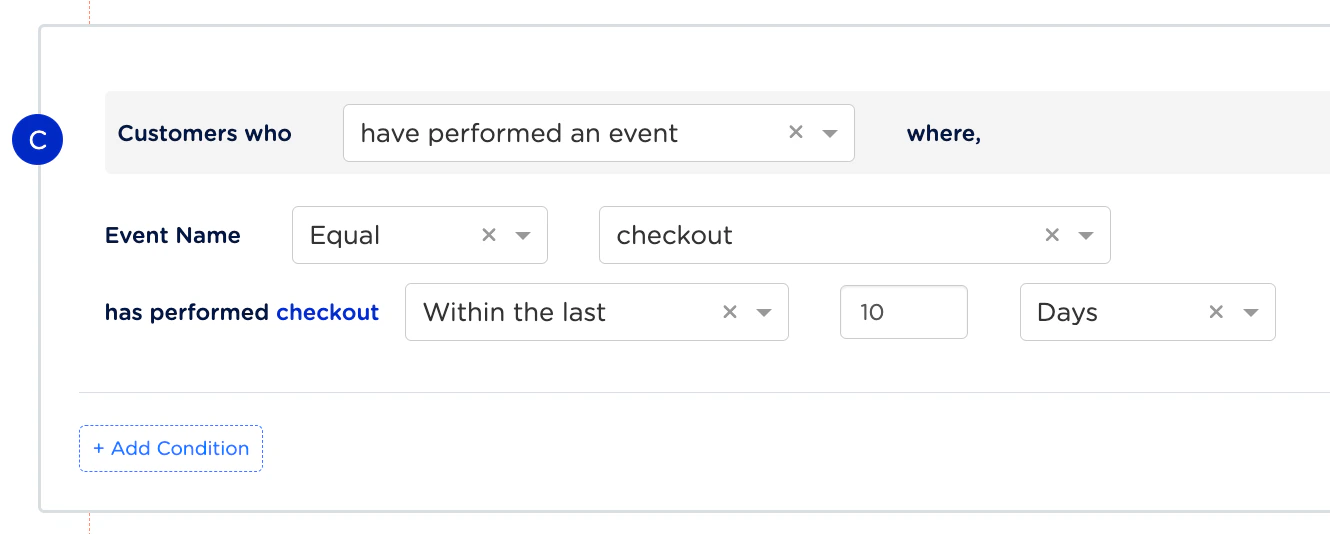This screenshot has height=534, width=1330.
Task: Clear the Days unit selection
Action: (x=1216, y=312)
